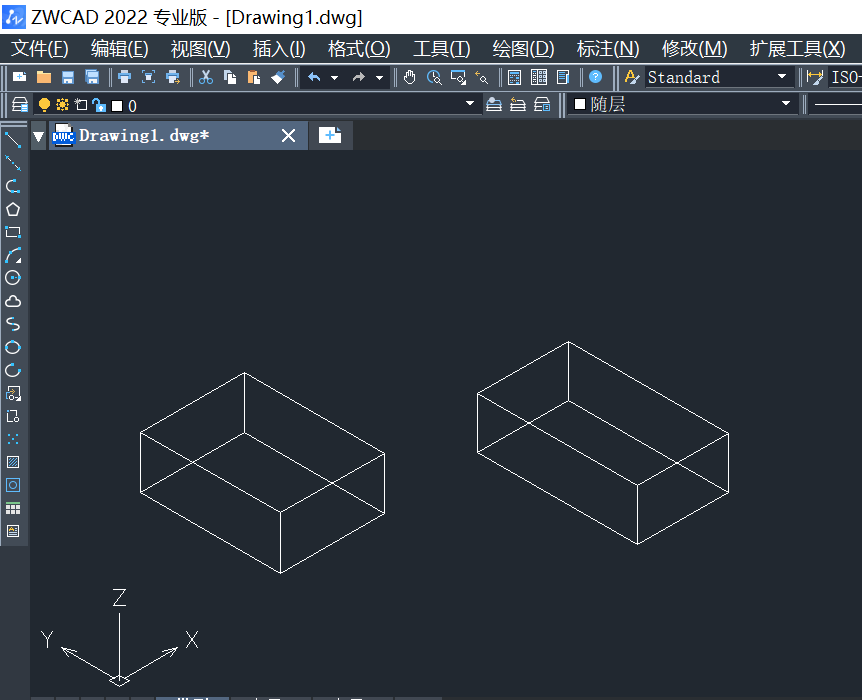Toggle layer 0 lock icon

point(99,104)
